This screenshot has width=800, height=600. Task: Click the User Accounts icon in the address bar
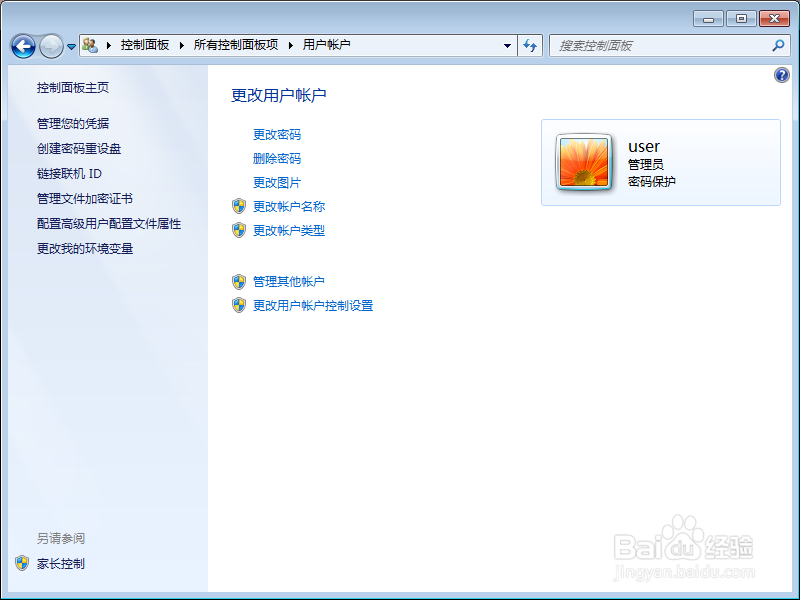[90, 45]
